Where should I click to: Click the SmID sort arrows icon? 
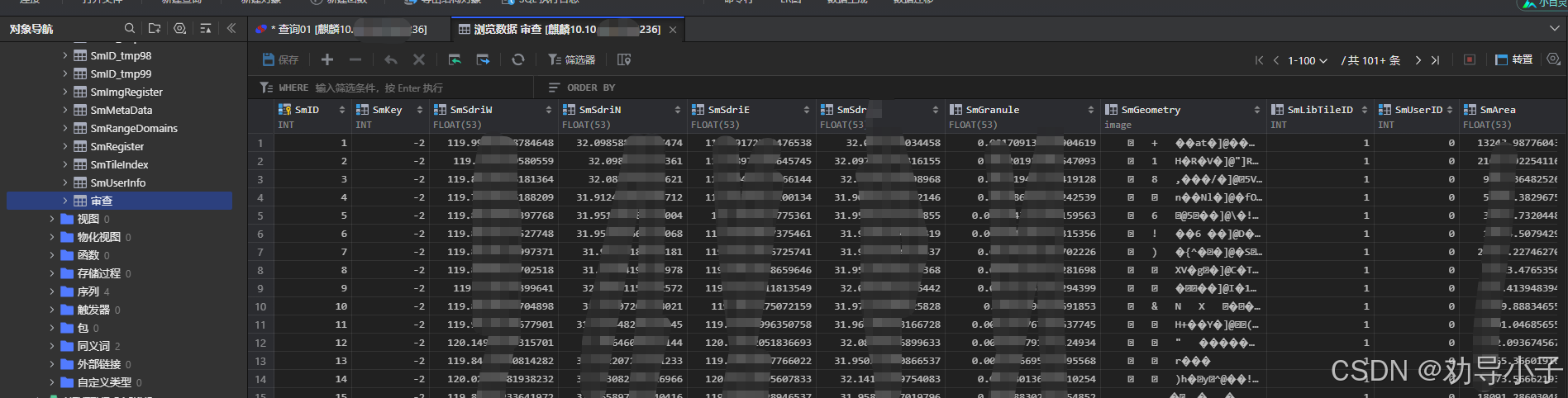pos(341,110)
